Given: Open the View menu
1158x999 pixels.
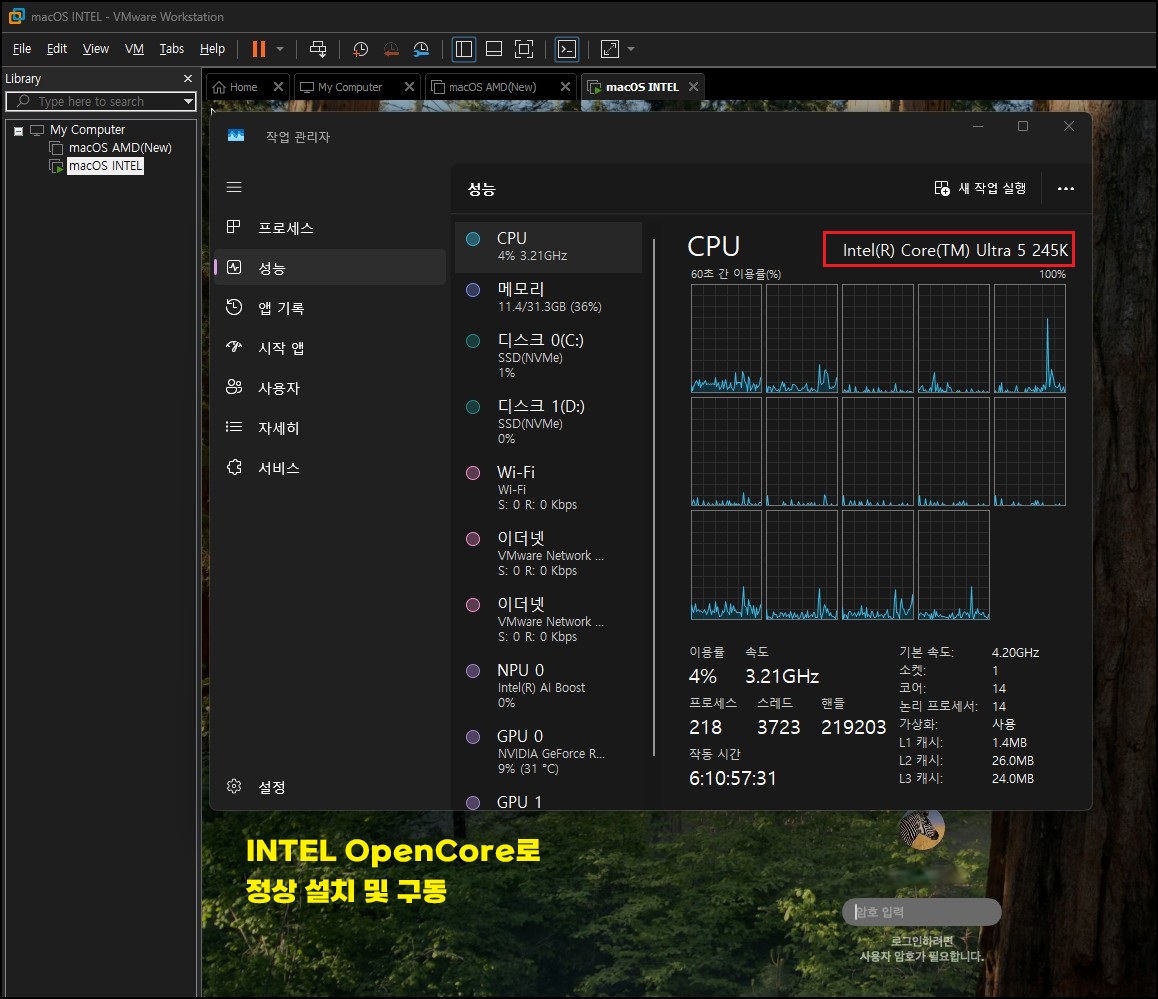Looking at the screenshot, I should [96, 49].
